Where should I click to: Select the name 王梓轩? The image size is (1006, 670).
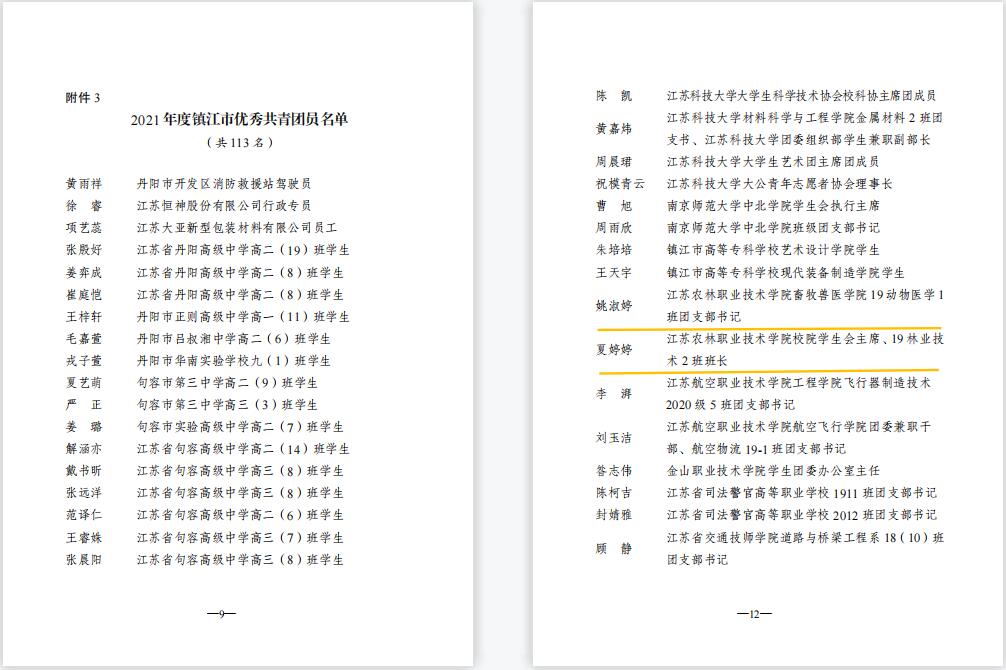tap(84, 316)
